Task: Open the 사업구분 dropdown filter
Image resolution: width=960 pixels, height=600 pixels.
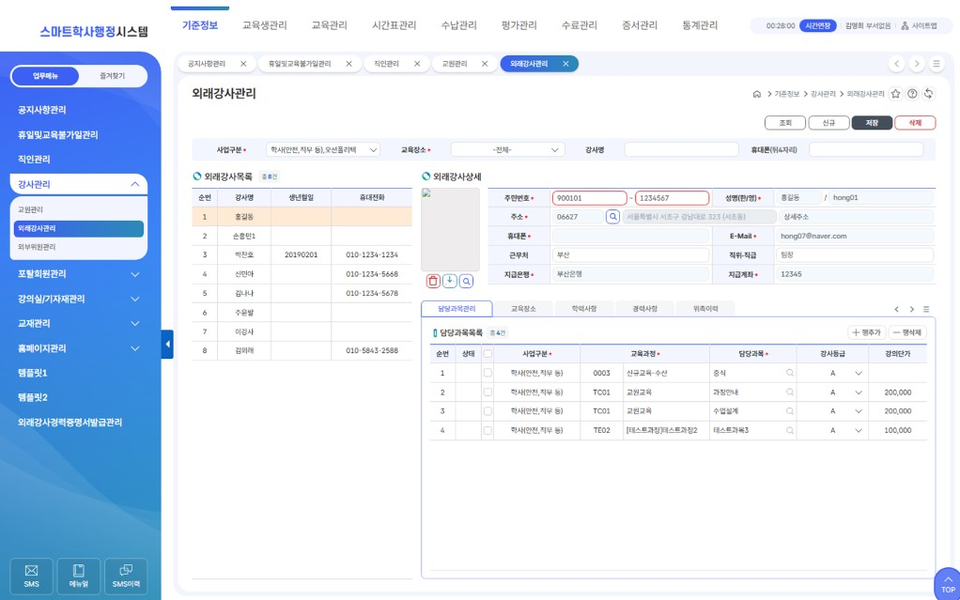Action: 323,149
